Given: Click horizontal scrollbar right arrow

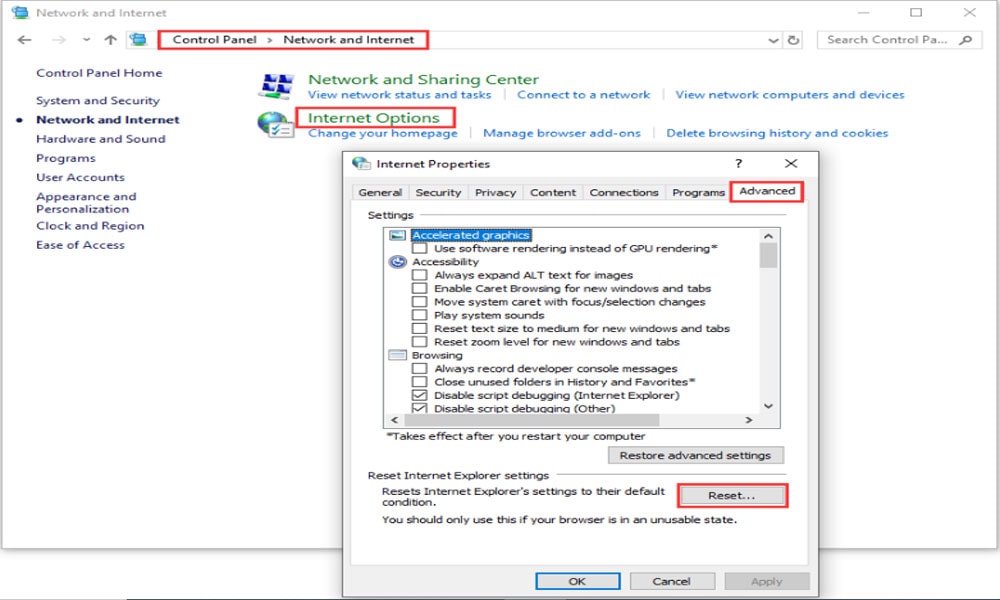Looking at the screenshot, I should point(749,420).
